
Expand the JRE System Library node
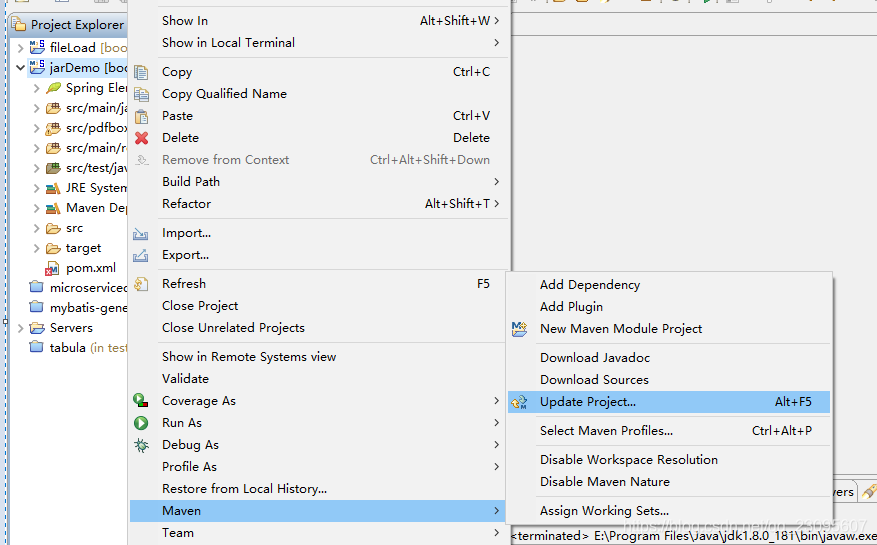pyautogui.click(x=36, y=189)
